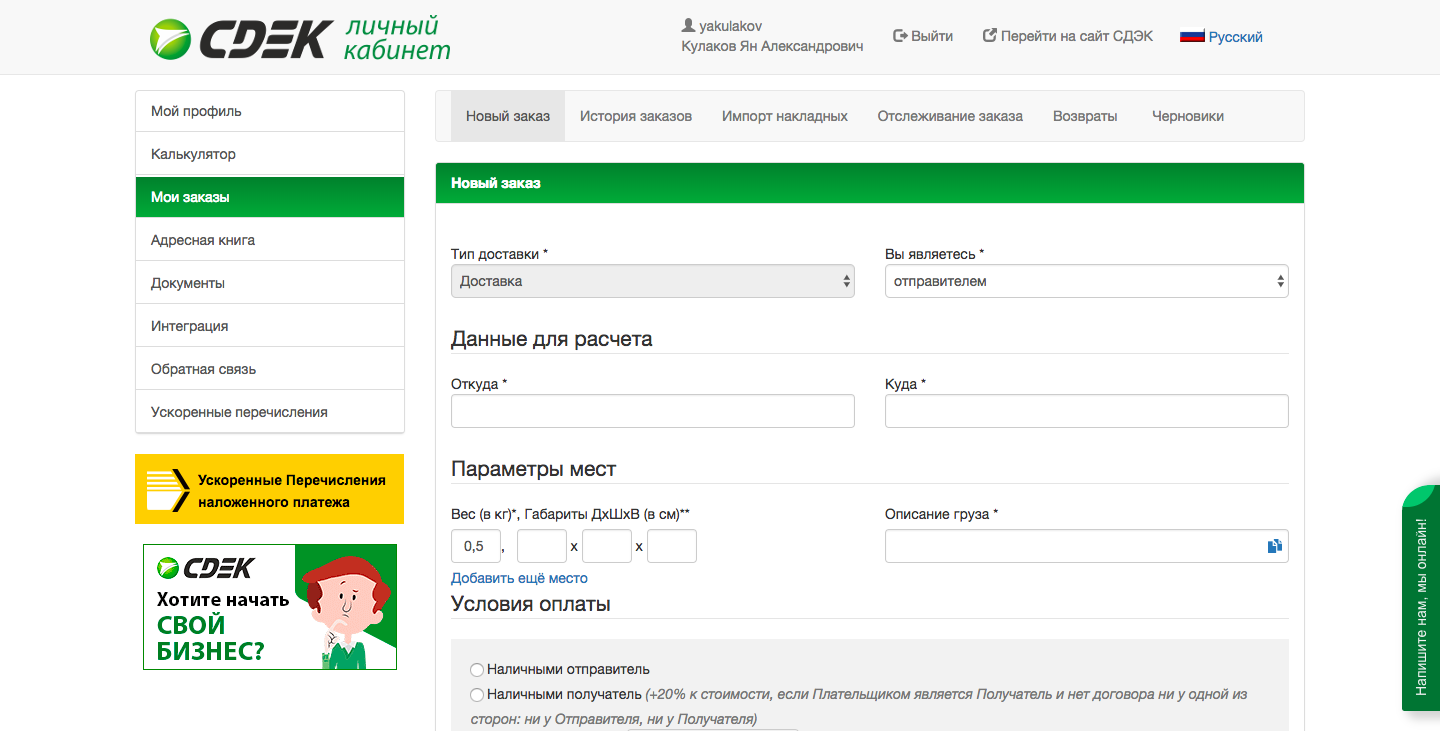Open the 'Хотите начать свой бизнес' banner
This screenshot has height=731, width=1440.
[270, 607]
